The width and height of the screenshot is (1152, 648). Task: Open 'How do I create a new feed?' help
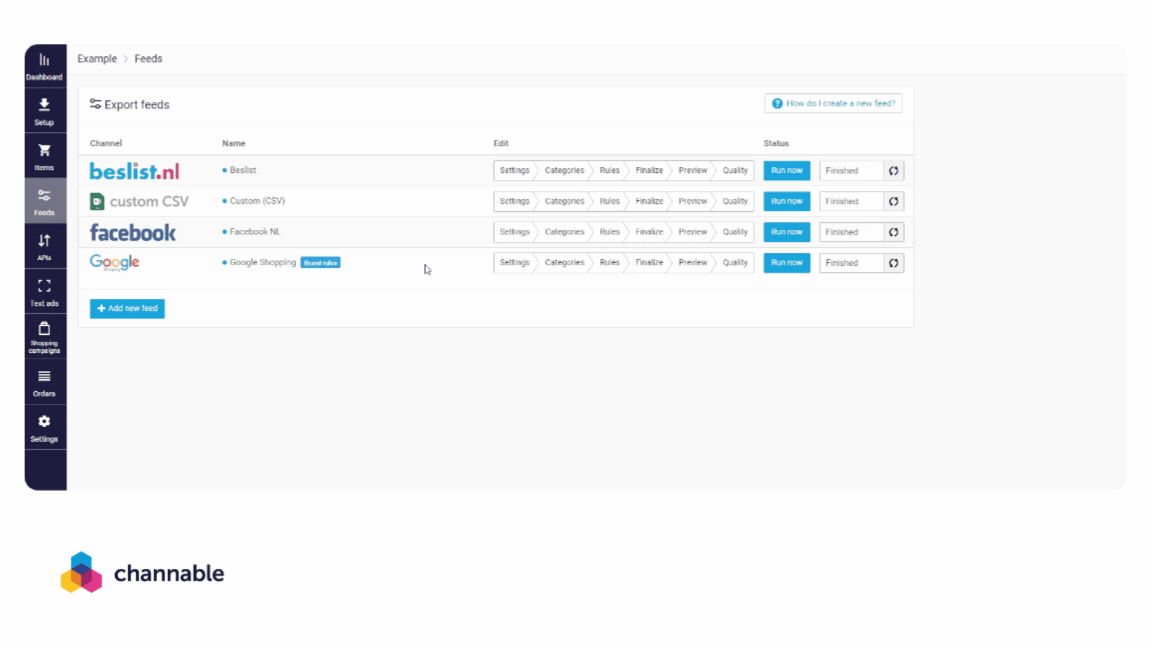point(833,104)
